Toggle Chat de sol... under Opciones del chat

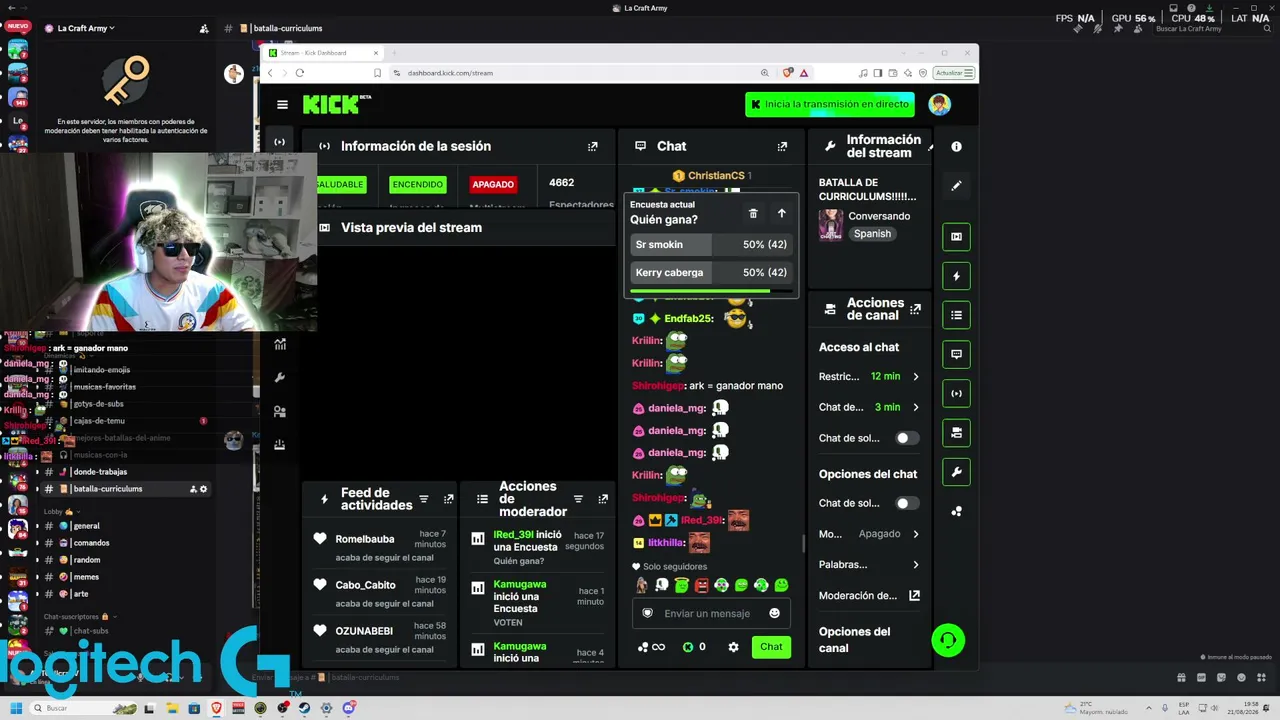point(906,503)
